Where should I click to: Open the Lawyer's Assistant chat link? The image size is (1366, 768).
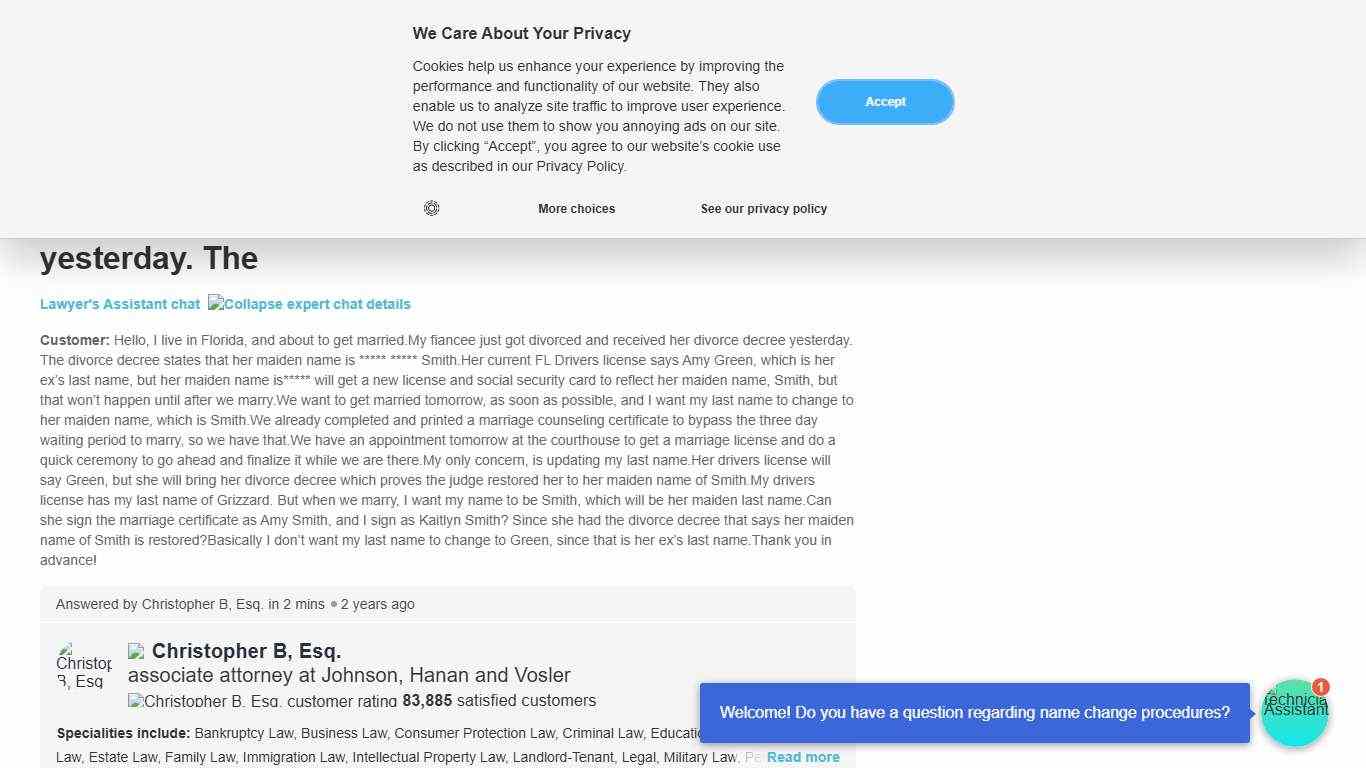point(120,304)
